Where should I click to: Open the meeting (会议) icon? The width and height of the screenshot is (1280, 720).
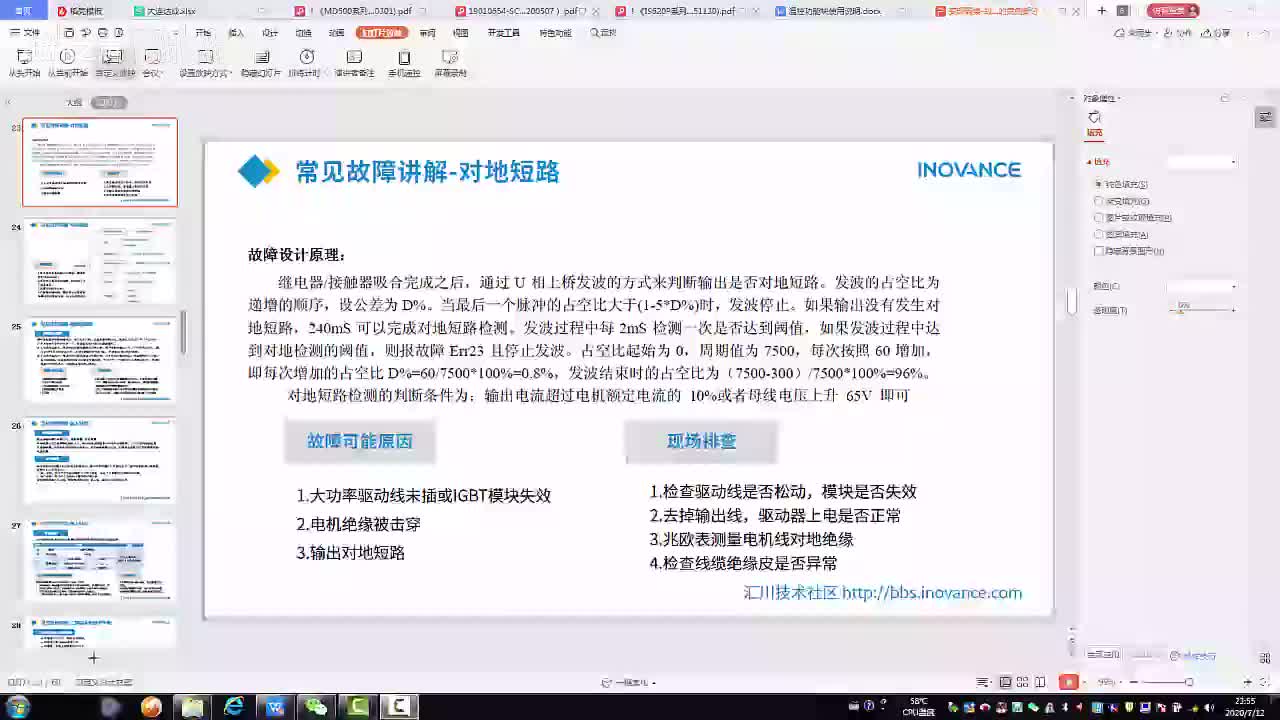click(152, 57)
